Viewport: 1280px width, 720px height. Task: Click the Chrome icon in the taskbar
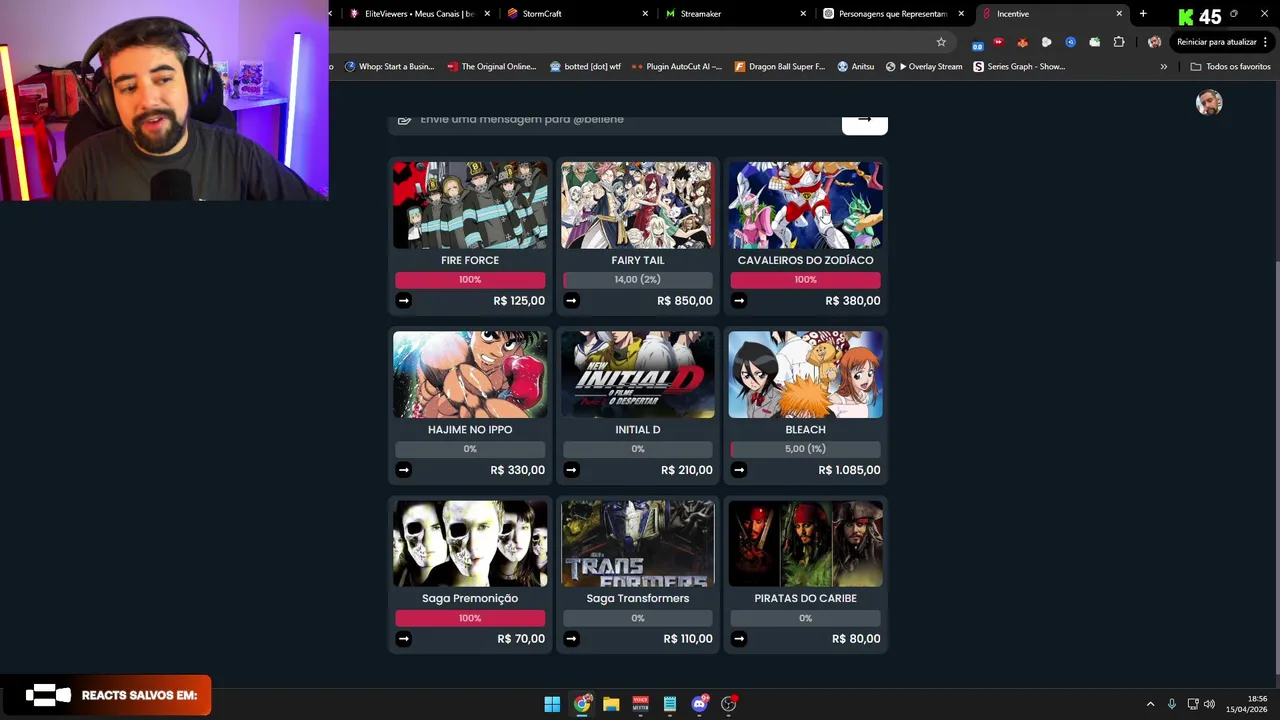[x=582, y=704]
